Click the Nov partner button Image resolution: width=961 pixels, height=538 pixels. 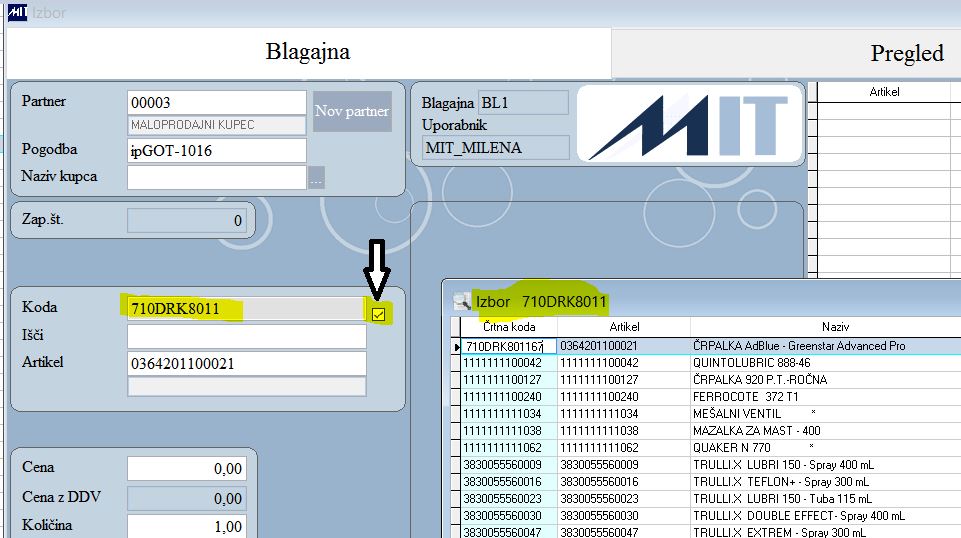[x=352, y=111]
